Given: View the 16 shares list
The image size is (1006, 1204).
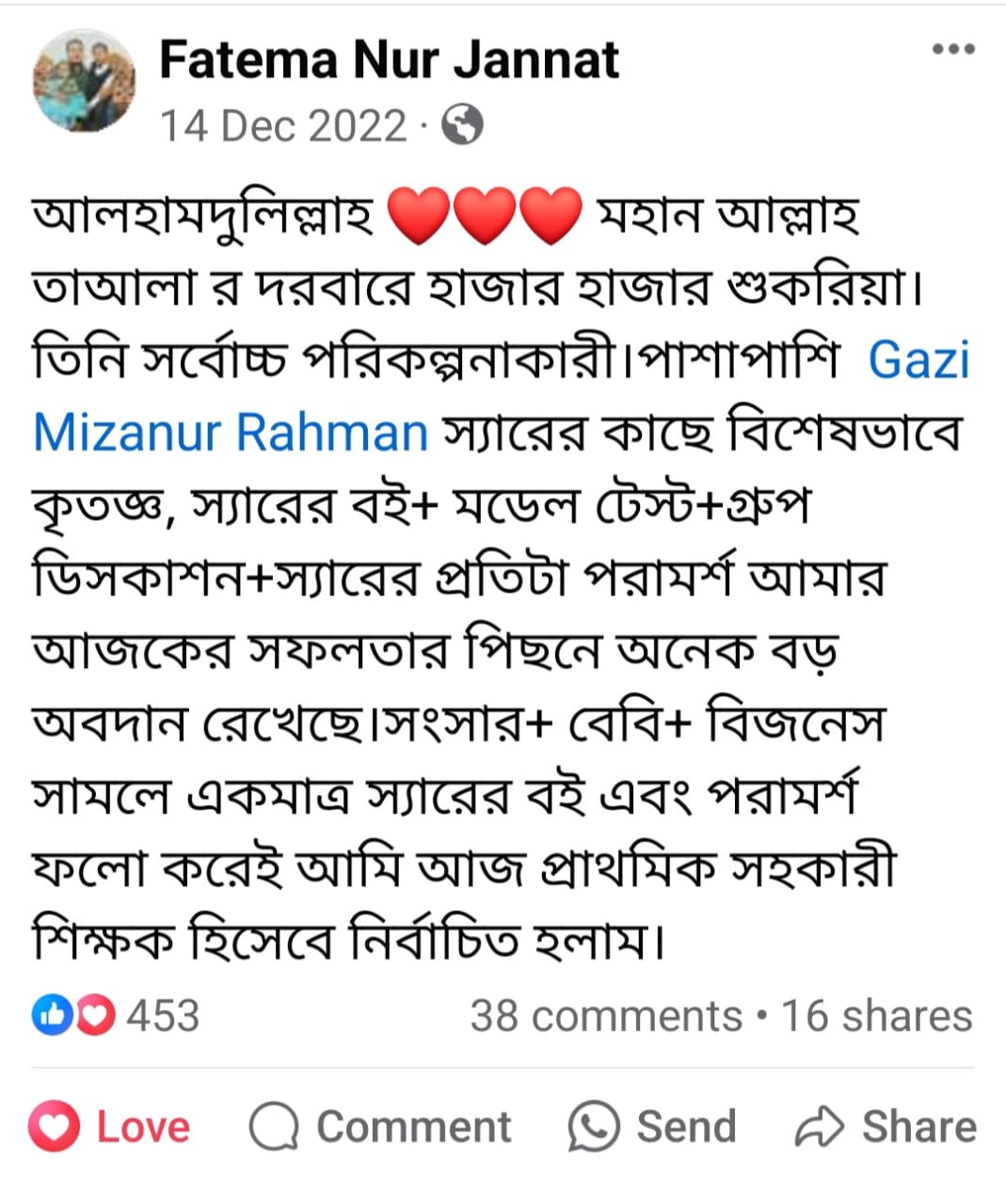Looking at the screenshot, I should click(876, 1016).
